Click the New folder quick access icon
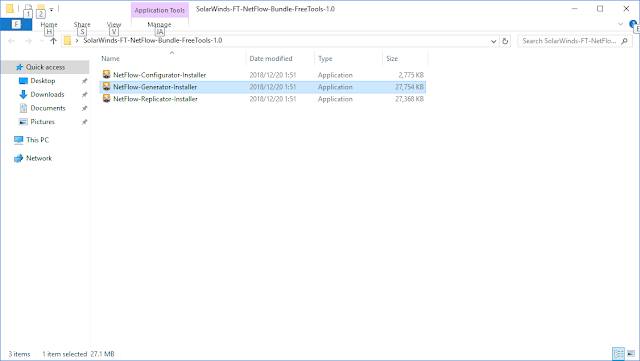 [41, 9]
